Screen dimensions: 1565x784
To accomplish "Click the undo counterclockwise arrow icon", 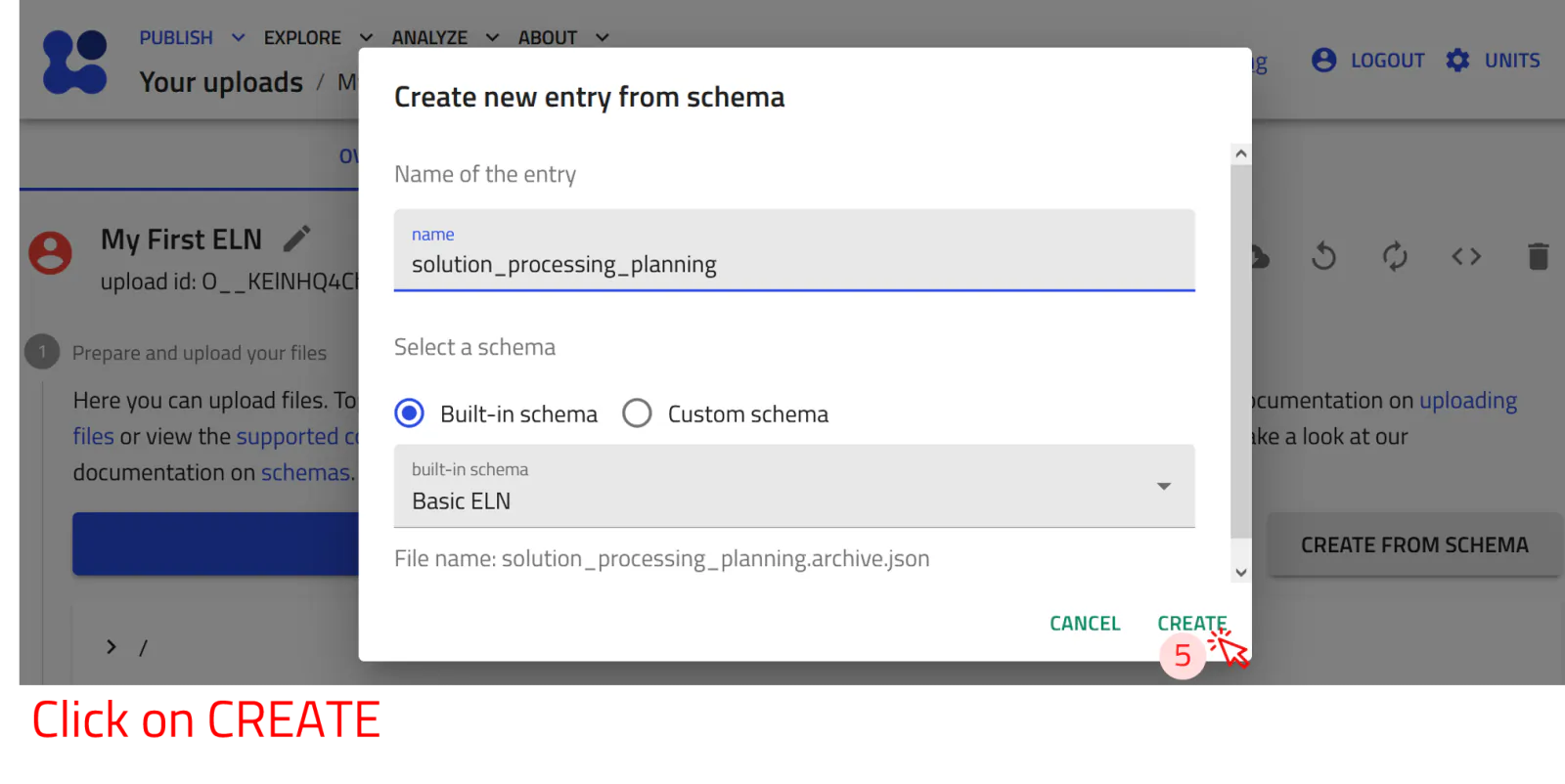I will click(1323, 256).
